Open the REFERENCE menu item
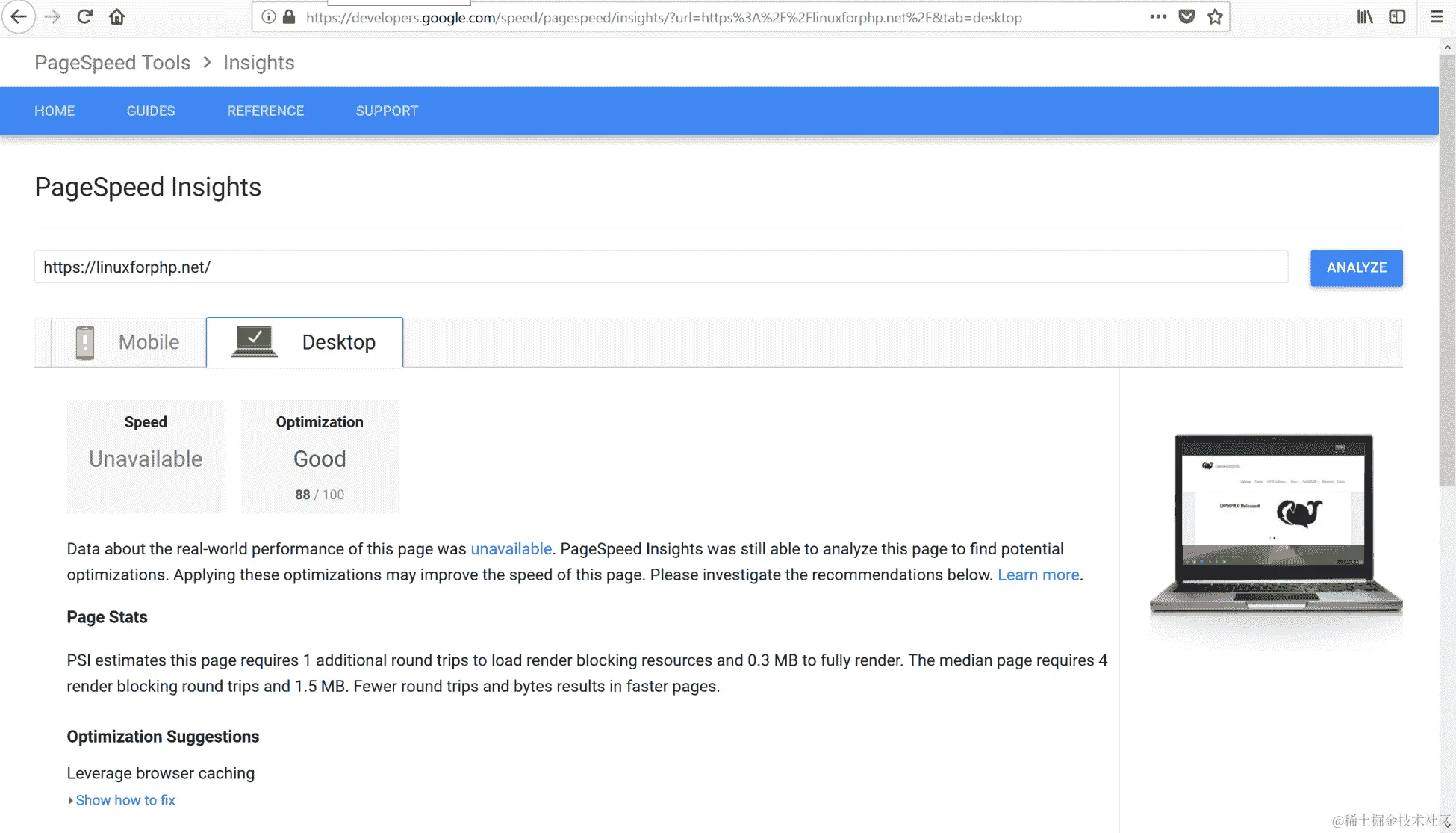This screenshot has height=833, width=1456. 265,111
